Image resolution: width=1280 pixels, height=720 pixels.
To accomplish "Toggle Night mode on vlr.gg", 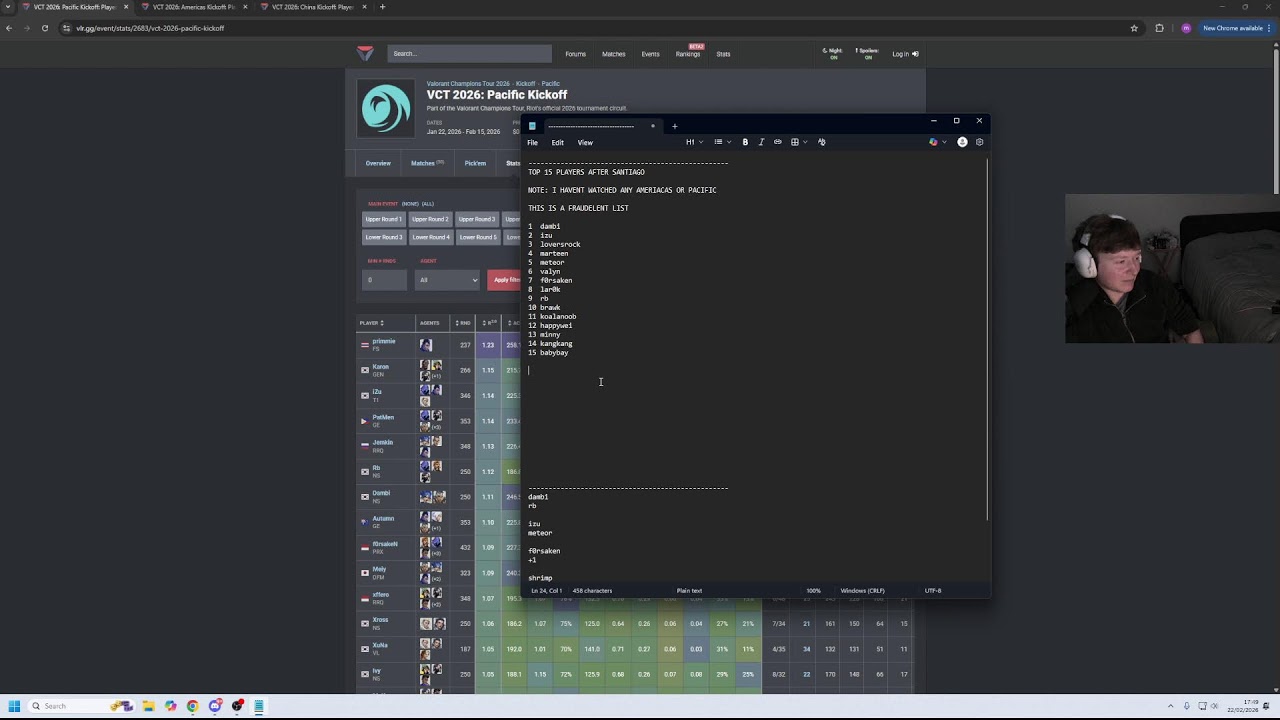I will (x=833, y=54).
